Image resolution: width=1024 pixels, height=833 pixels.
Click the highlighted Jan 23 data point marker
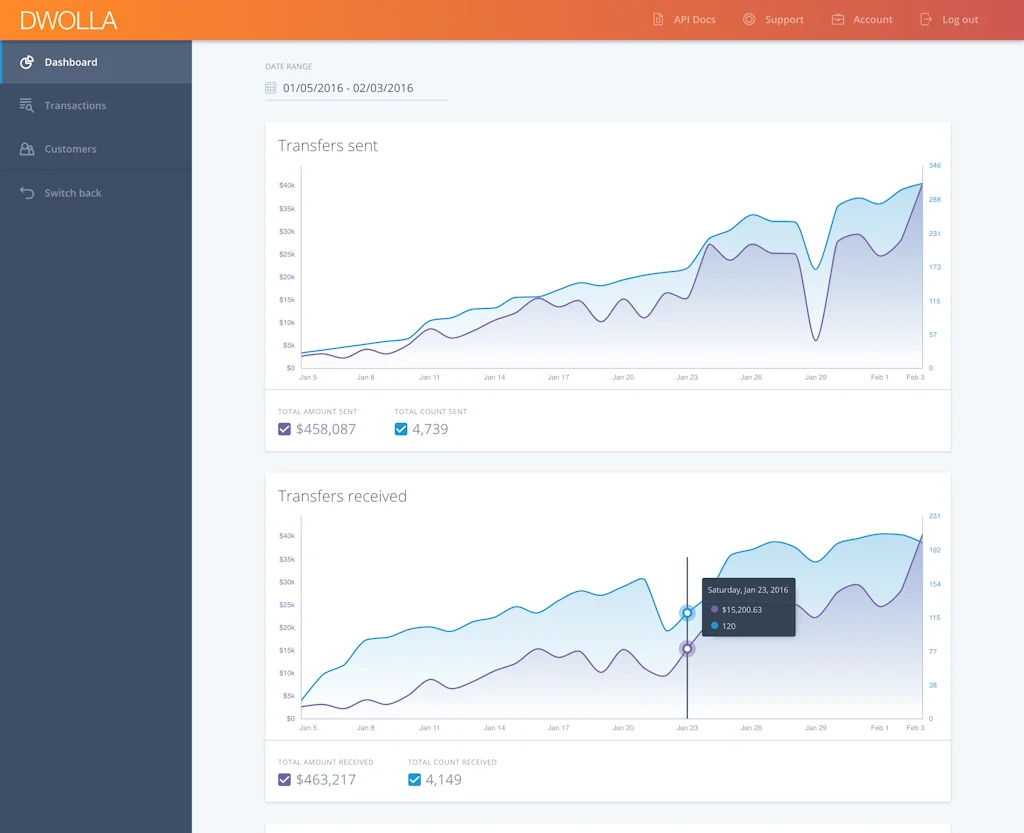click(x=687, y=613)
